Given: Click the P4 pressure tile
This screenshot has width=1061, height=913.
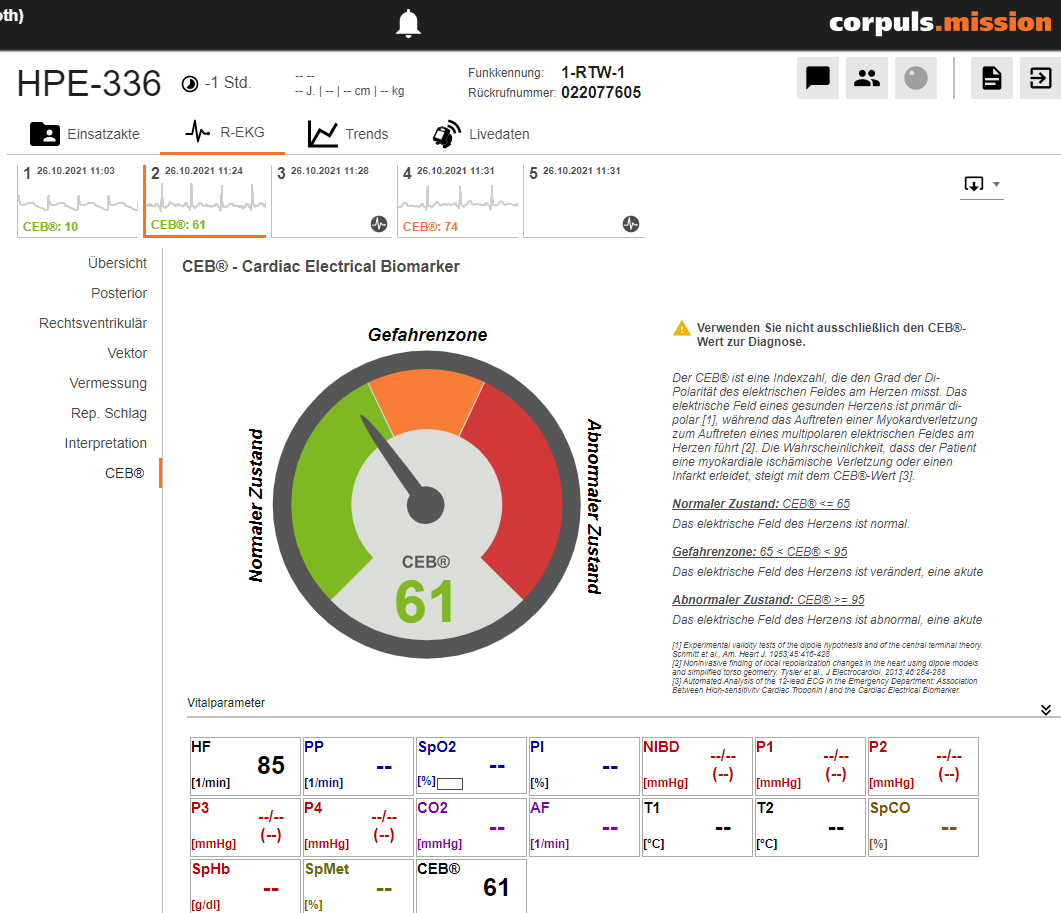Looking at the screenshot, I should [358, 827].
